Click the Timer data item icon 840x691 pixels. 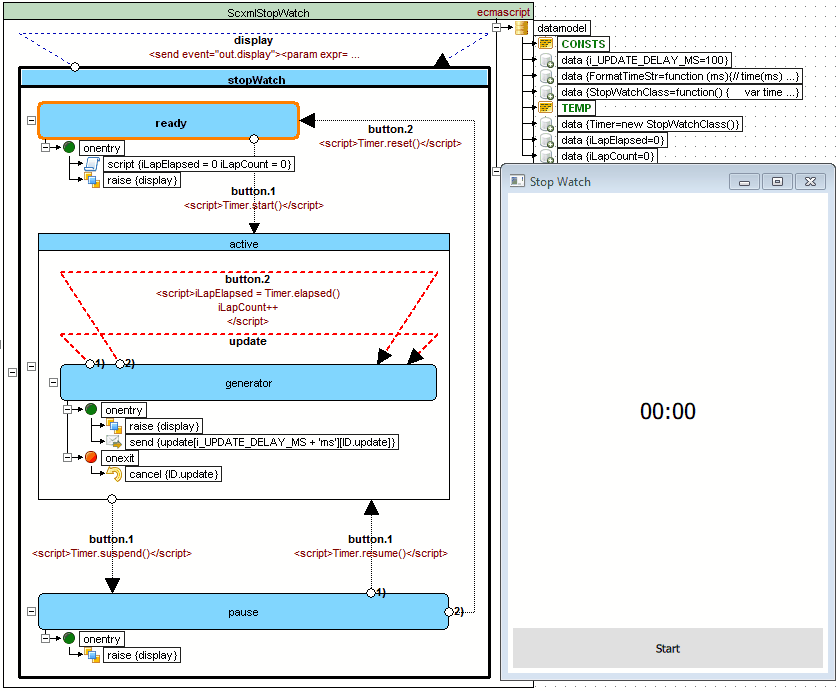[x=547, y=124]
